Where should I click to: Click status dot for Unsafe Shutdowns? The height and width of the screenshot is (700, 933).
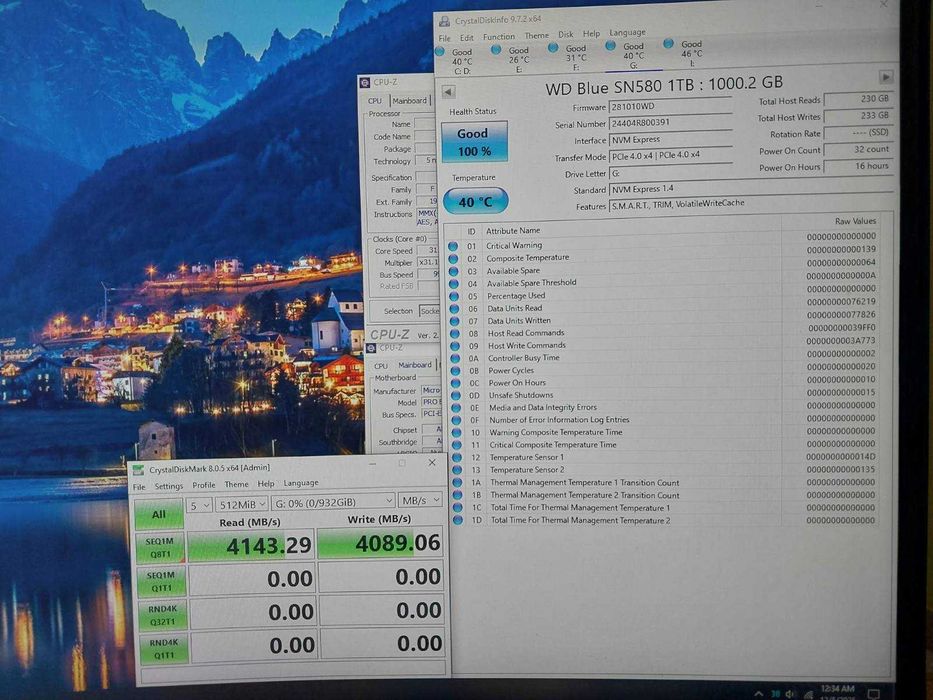click(456, 395)
